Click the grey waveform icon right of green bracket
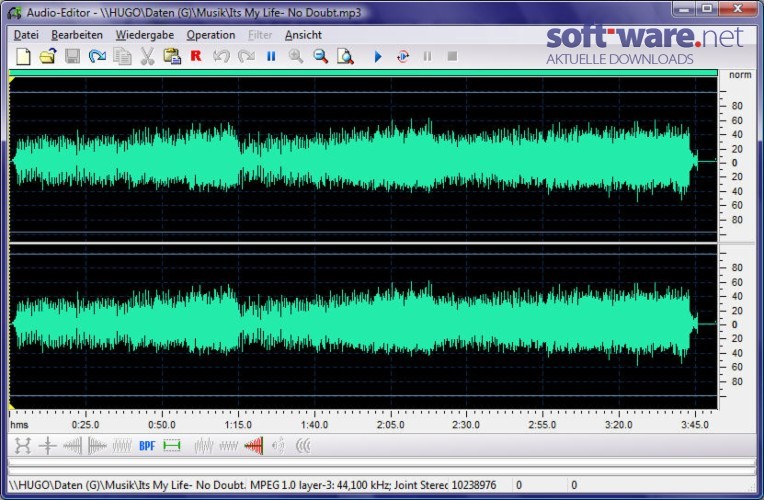 [204, 445]
